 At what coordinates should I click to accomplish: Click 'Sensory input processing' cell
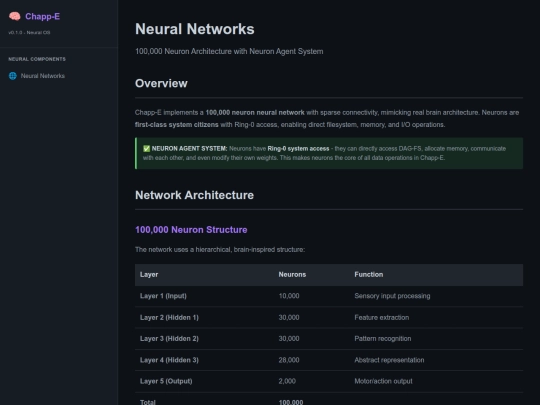392,296
